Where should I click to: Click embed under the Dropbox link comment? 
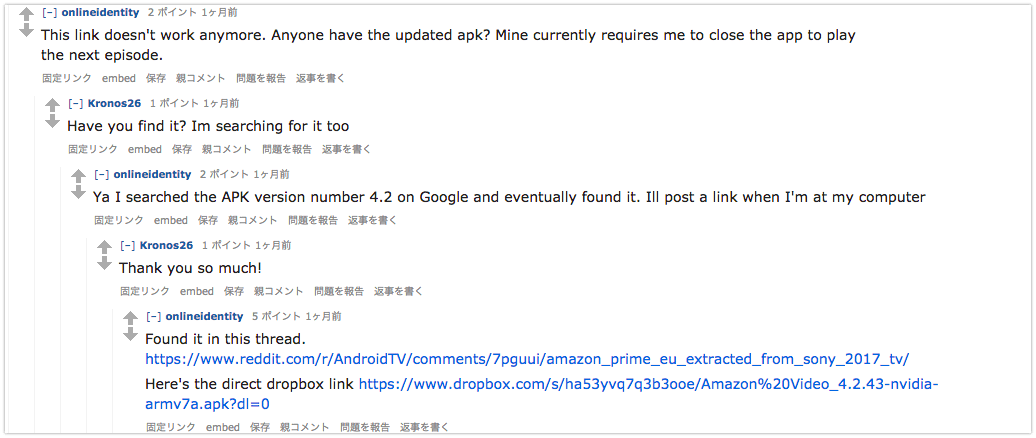(223, 427)
